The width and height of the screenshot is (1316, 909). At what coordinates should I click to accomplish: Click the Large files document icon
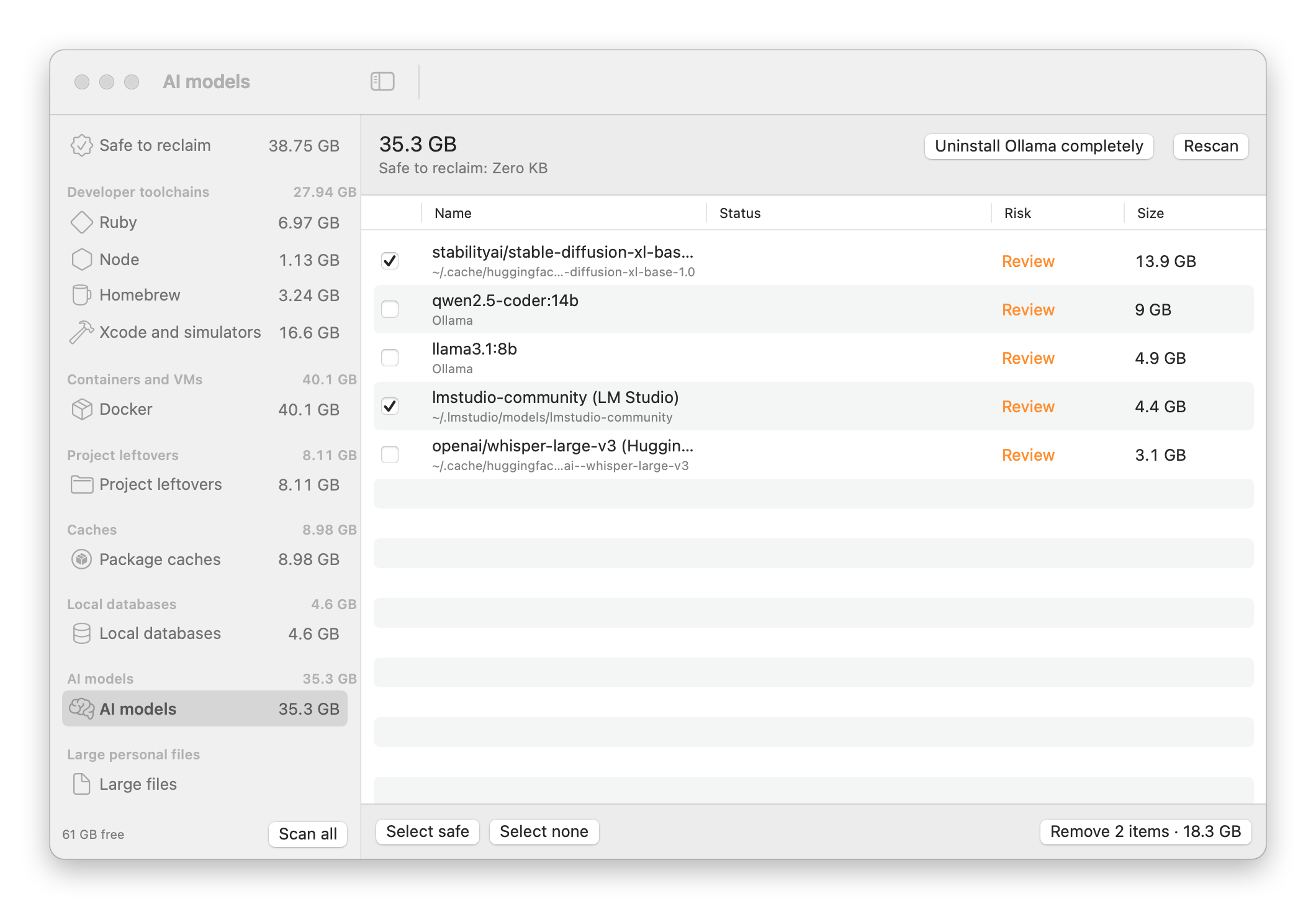[x=81, y=784]
